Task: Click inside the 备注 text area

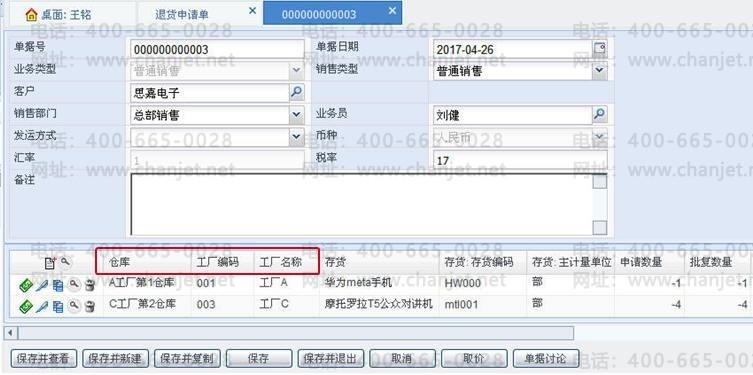Action: [361, 205]
